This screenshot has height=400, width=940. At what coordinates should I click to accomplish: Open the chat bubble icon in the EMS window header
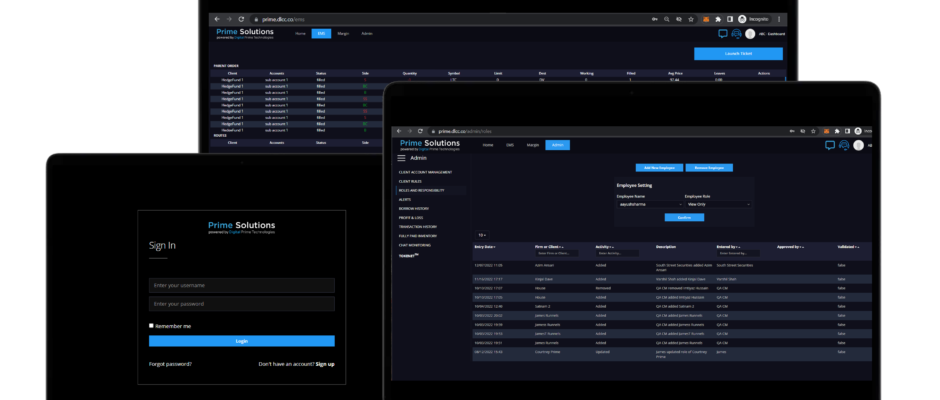(x=723, y=34)
